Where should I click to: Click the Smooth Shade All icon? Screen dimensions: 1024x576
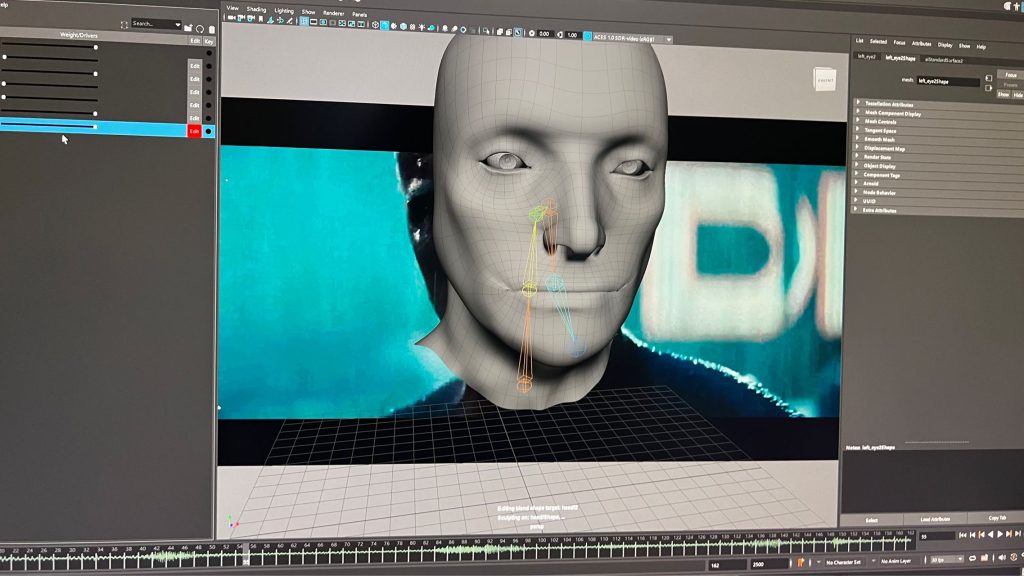point(385,25)
